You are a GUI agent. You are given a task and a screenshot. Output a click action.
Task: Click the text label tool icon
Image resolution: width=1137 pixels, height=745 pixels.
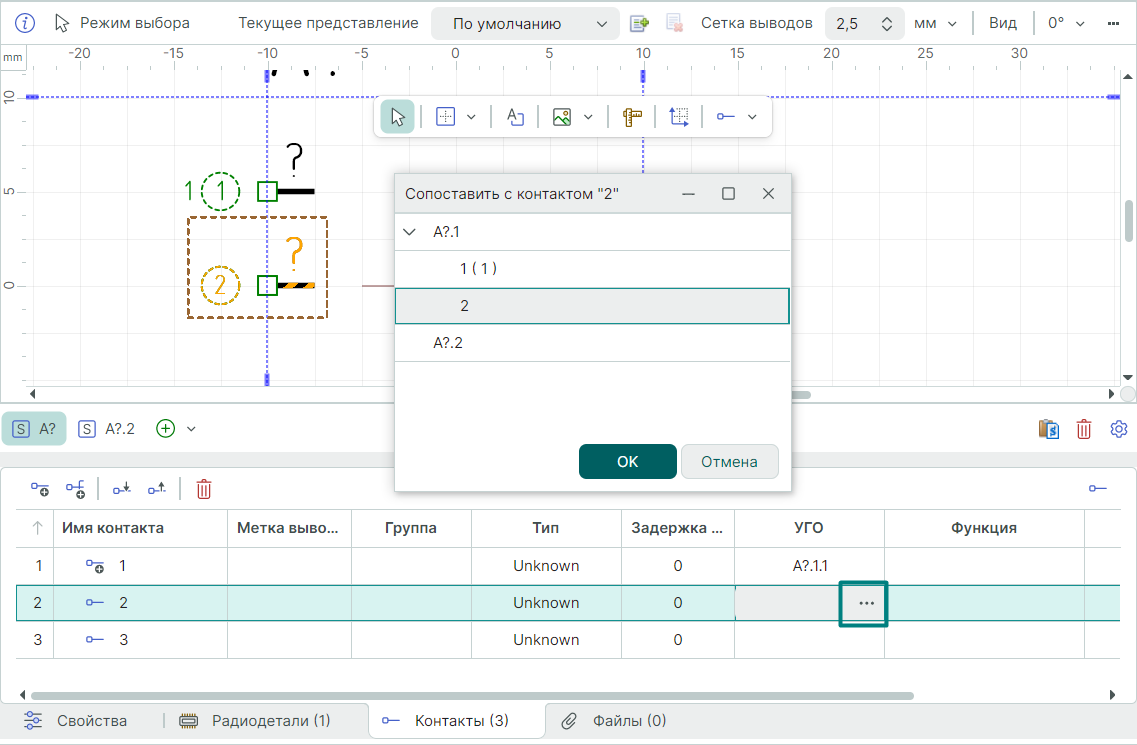pyautogui.click(x=515, y=117)
